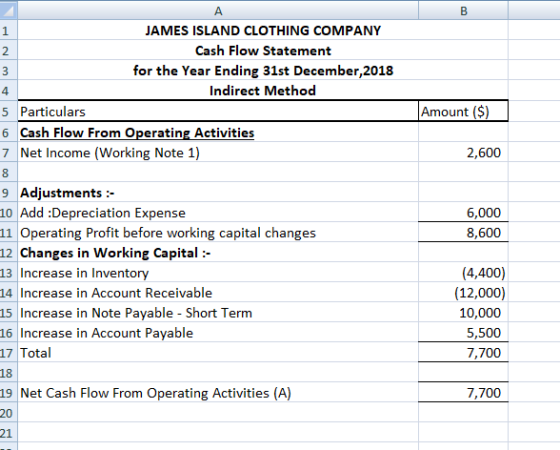Viewport: 560px width, 450px height.
Task: Select the 10,000 note payable amount
Action: (x=463, y=313)
